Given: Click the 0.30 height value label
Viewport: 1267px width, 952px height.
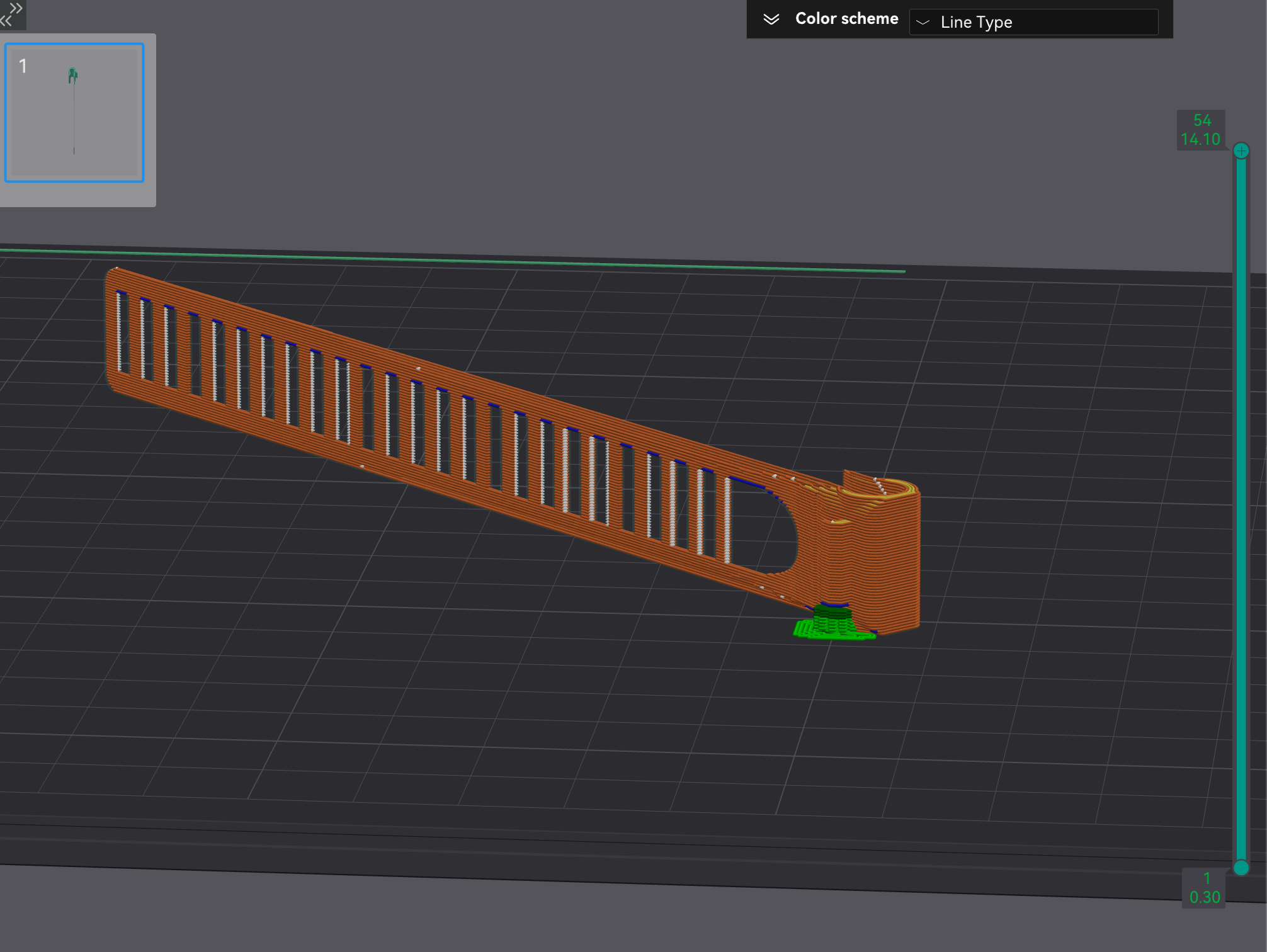Looking at the screenshot, I should tap(1205, 896).
